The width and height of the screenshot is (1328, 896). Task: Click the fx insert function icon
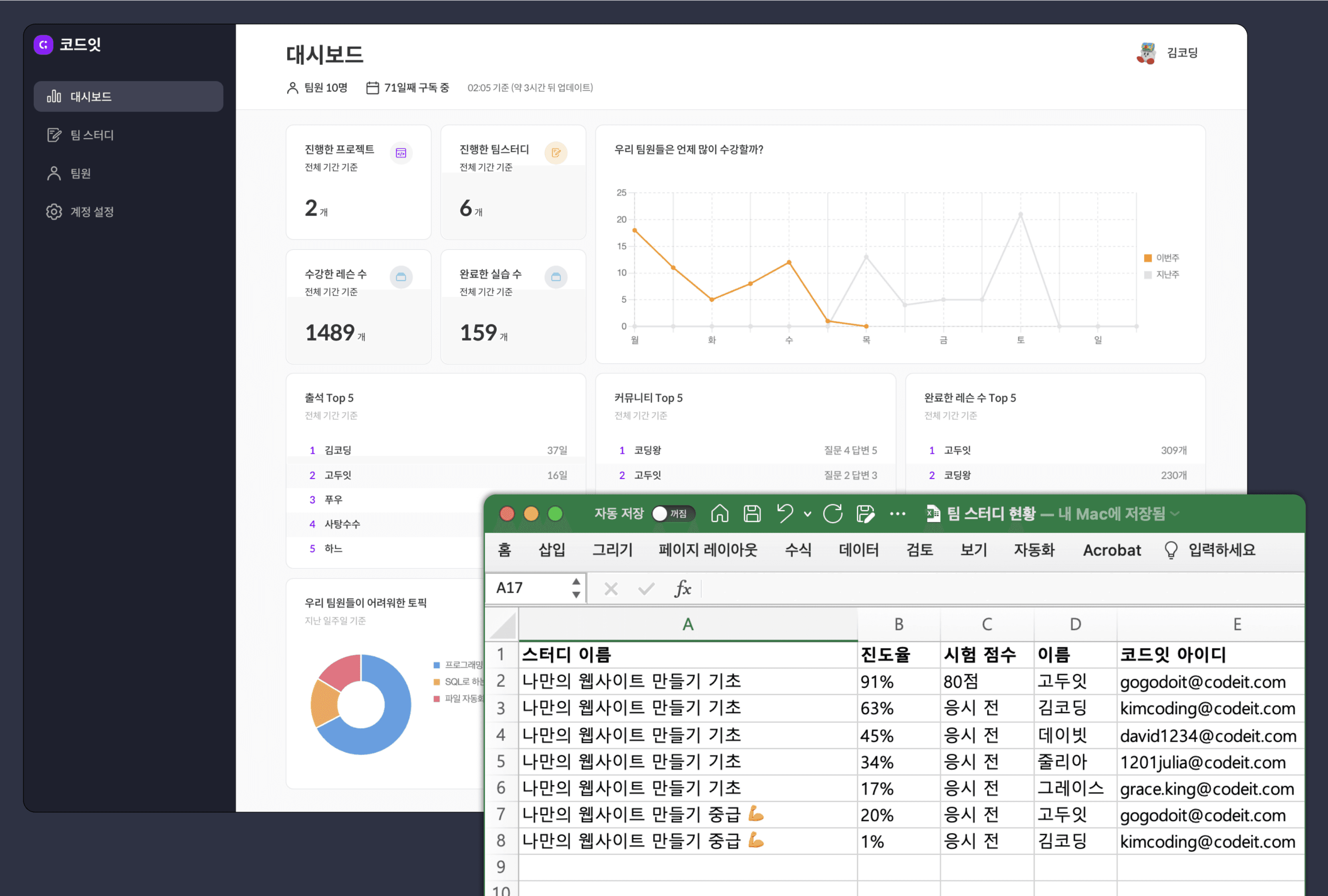click(x=682, y=588)
